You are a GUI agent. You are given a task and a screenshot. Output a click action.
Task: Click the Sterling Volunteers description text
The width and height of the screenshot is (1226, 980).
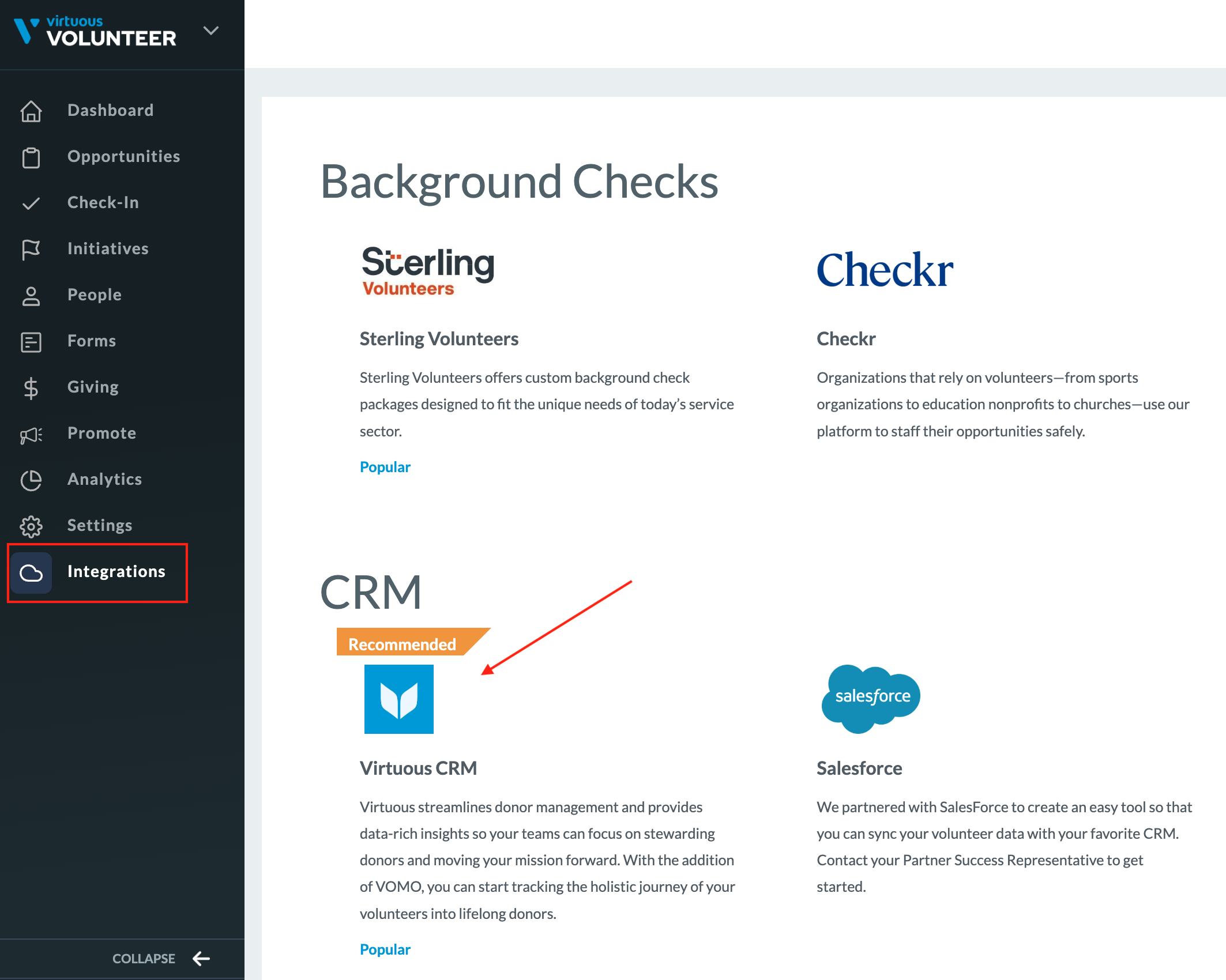coord(547,405)
